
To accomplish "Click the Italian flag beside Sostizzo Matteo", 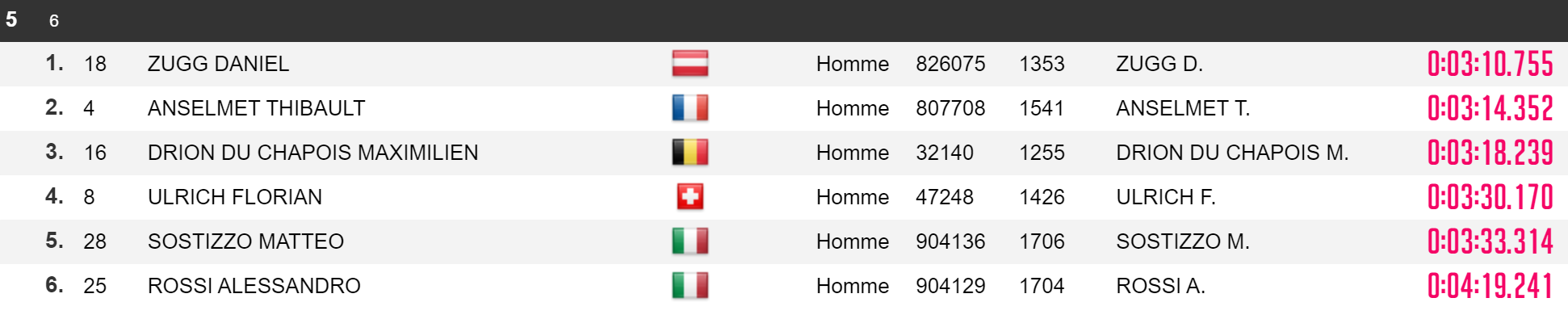I will point(690,241).
